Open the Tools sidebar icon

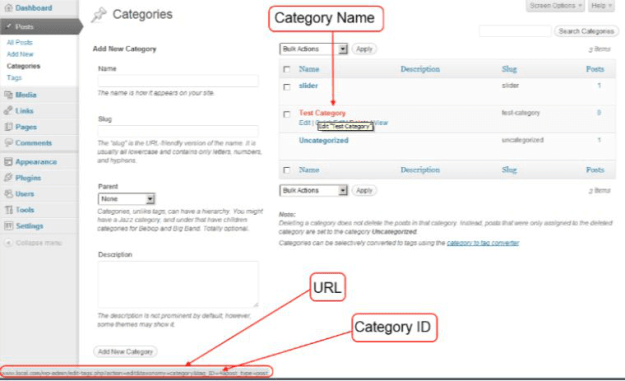pyautogui.click(x=8, y=210)
